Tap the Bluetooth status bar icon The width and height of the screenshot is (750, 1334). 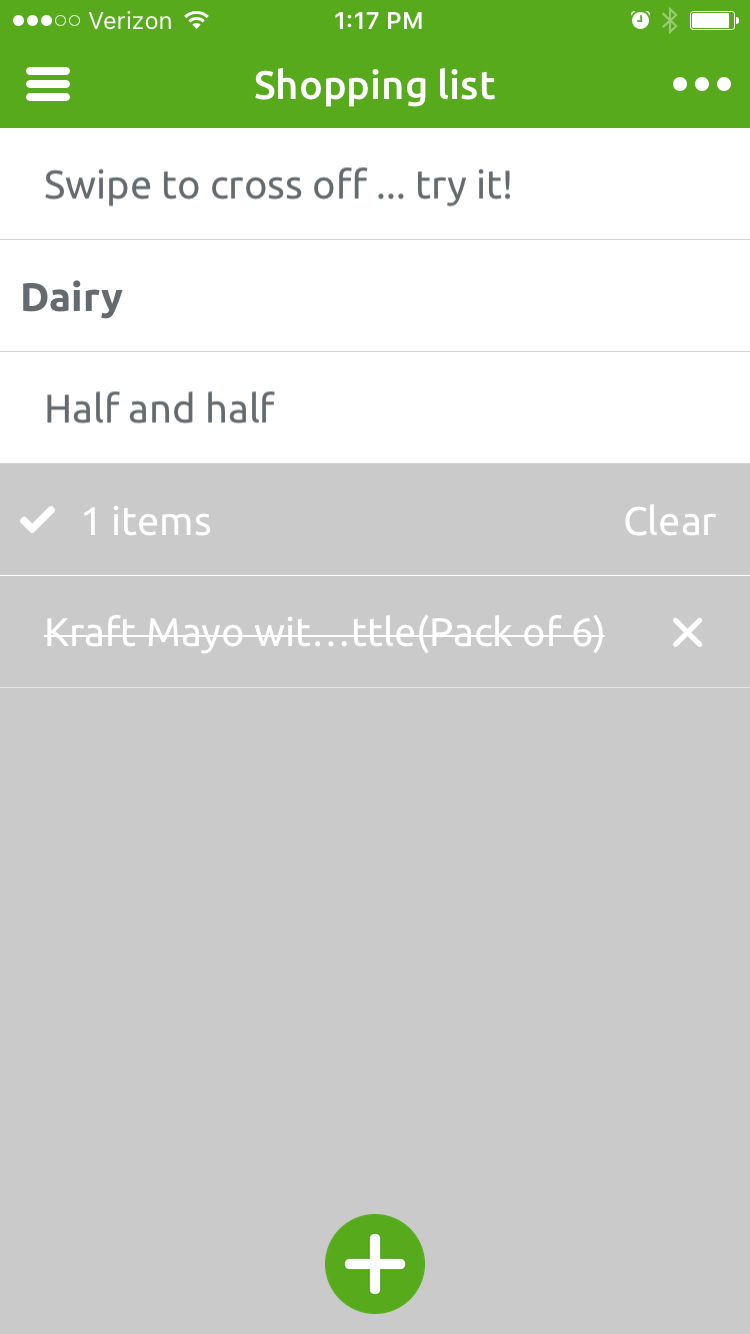pyautogui.click(x=670, y=20)
